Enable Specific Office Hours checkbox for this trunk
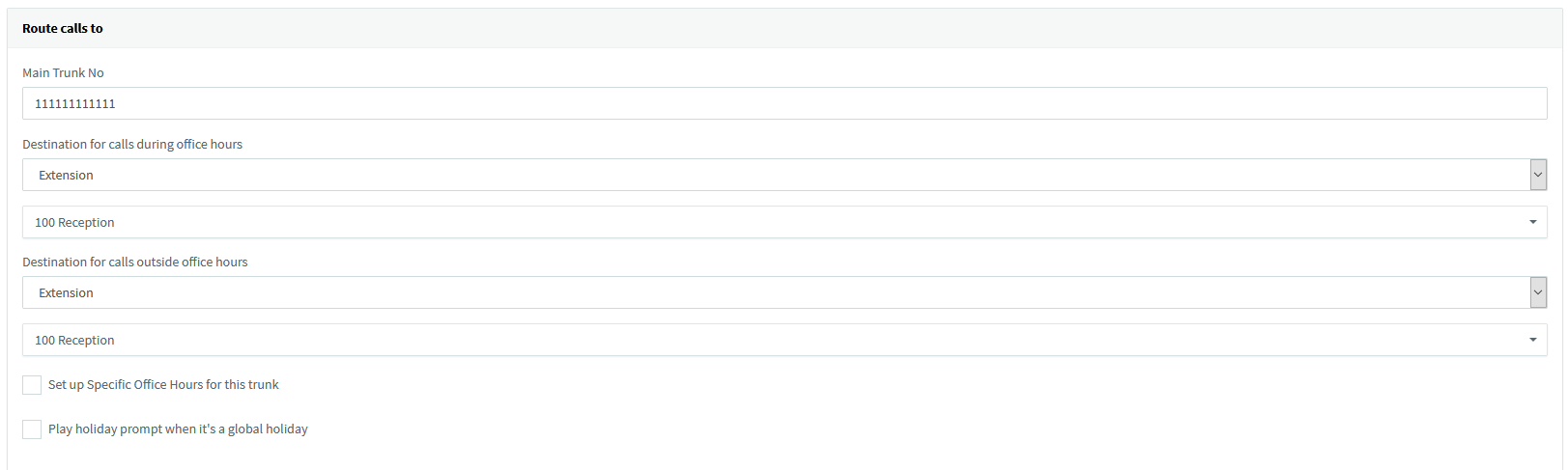This screenshot has height=470, width=1568. tap(32, 385)
